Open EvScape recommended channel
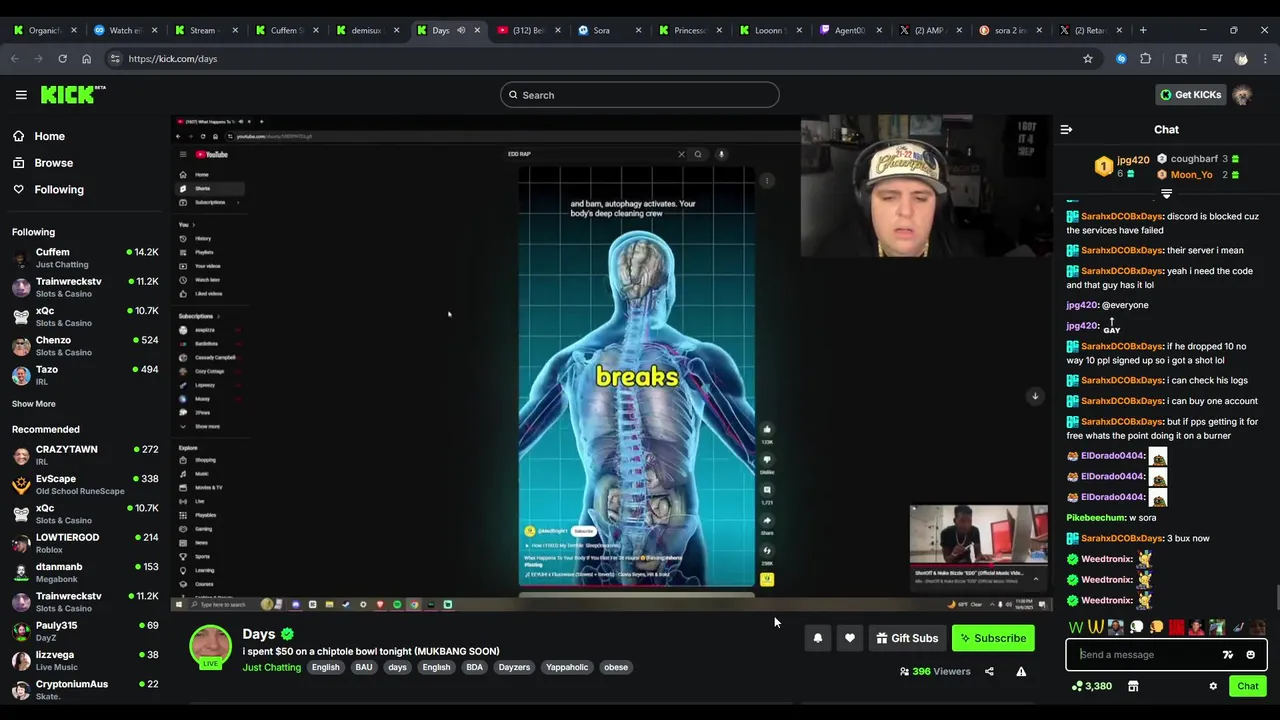1280x720 pixels. [x=85, y=484]
